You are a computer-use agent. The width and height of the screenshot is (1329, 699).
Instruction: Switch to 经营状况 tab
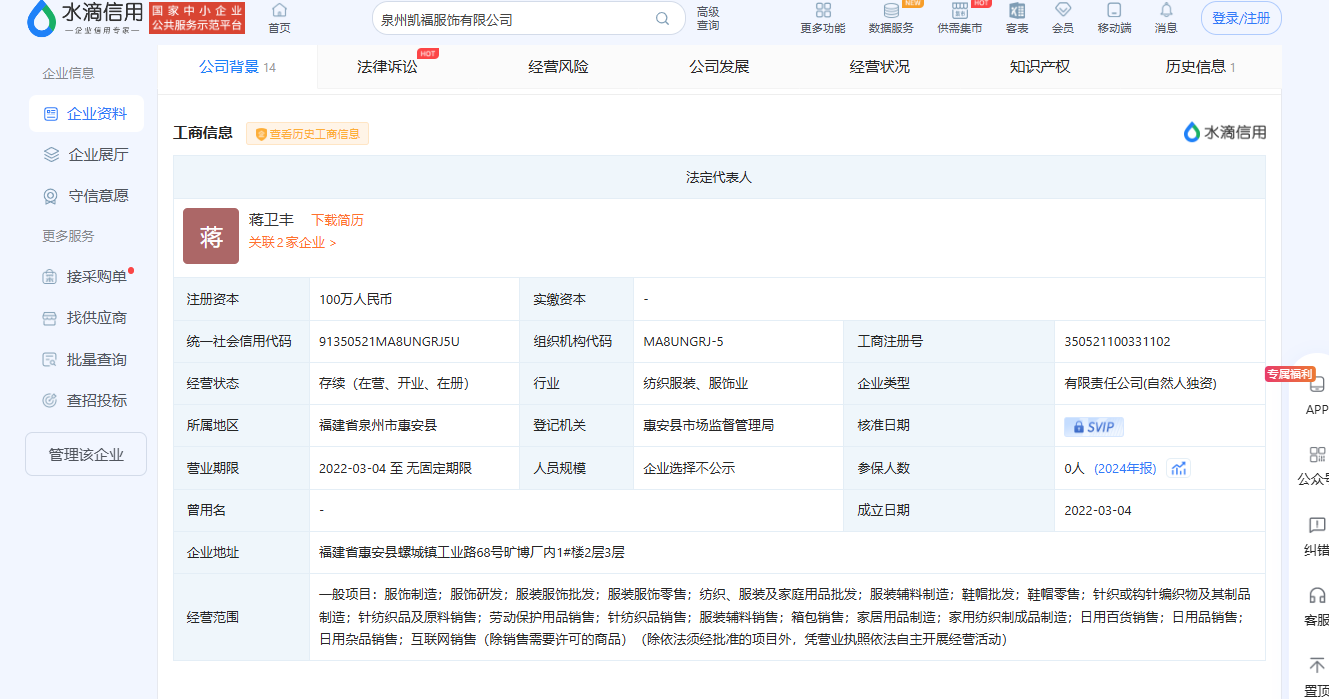pos(879,67)
